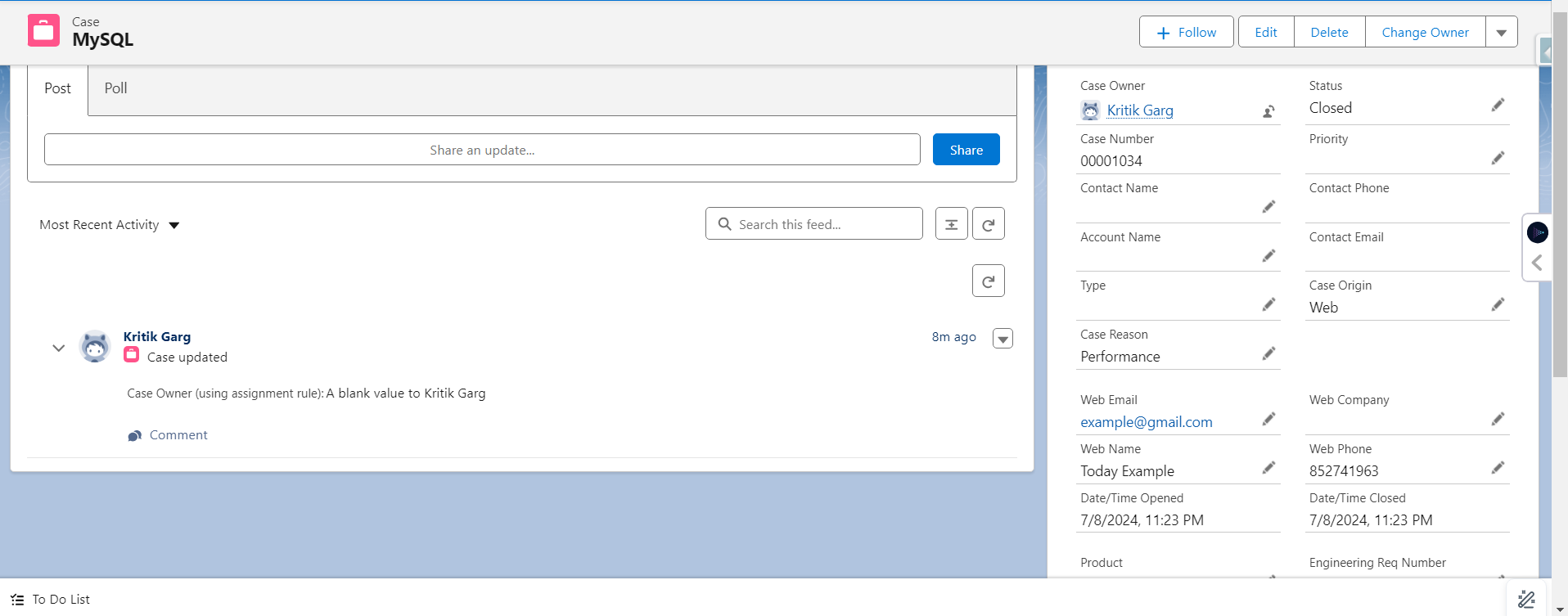Click the Edit button
1568x616 pixels.
coord(1266,32)
